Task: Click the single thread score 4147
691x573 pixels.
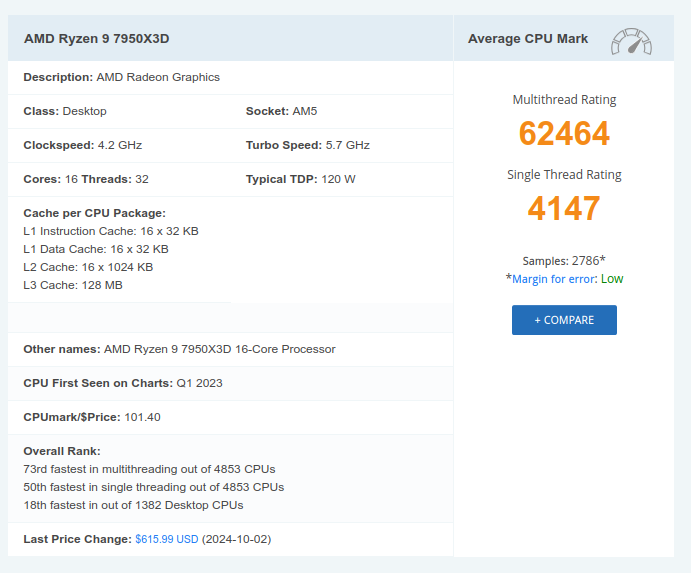Action: pos(564,208)
